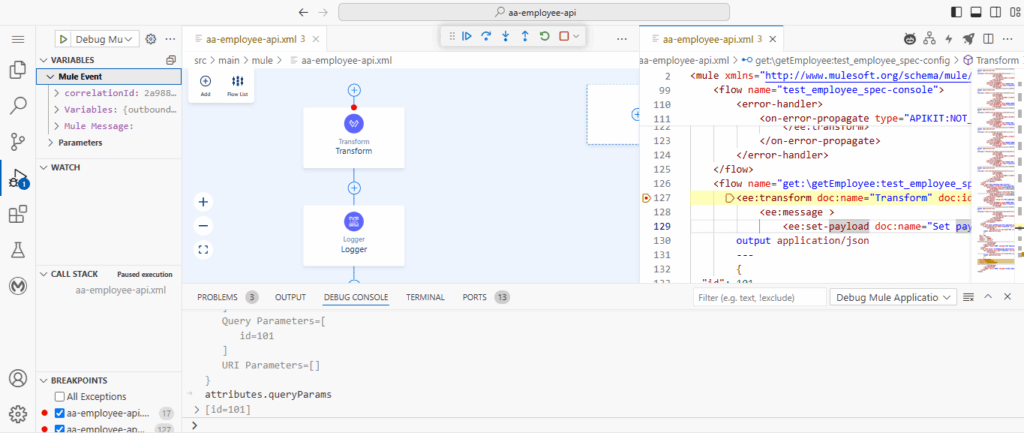Open the customize layout control
This screenshot has height=433, width=1024.
1014,12
